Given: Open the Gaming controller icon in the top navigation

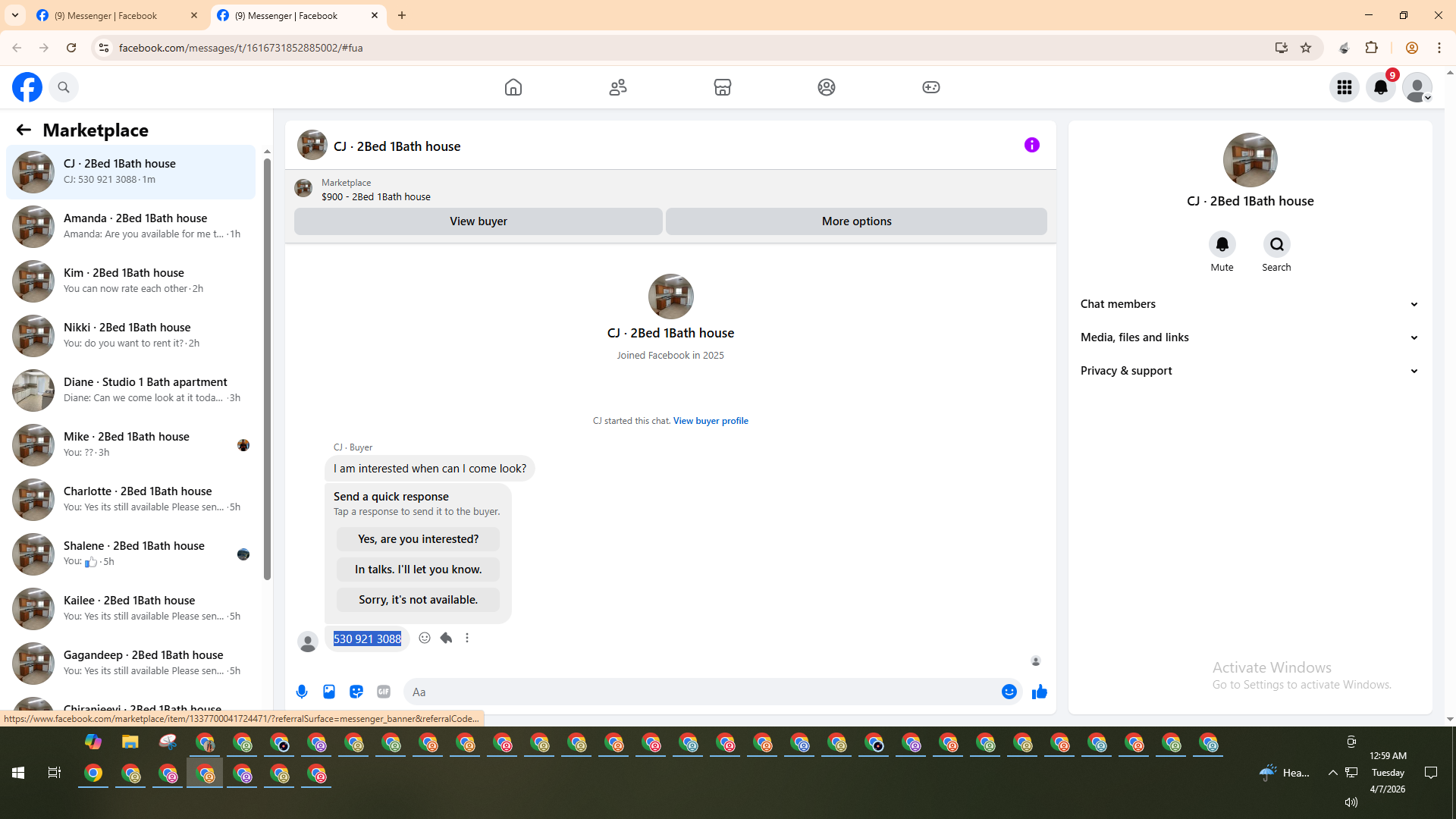Looking at the screenshot, I should click(x=931, y=87).
